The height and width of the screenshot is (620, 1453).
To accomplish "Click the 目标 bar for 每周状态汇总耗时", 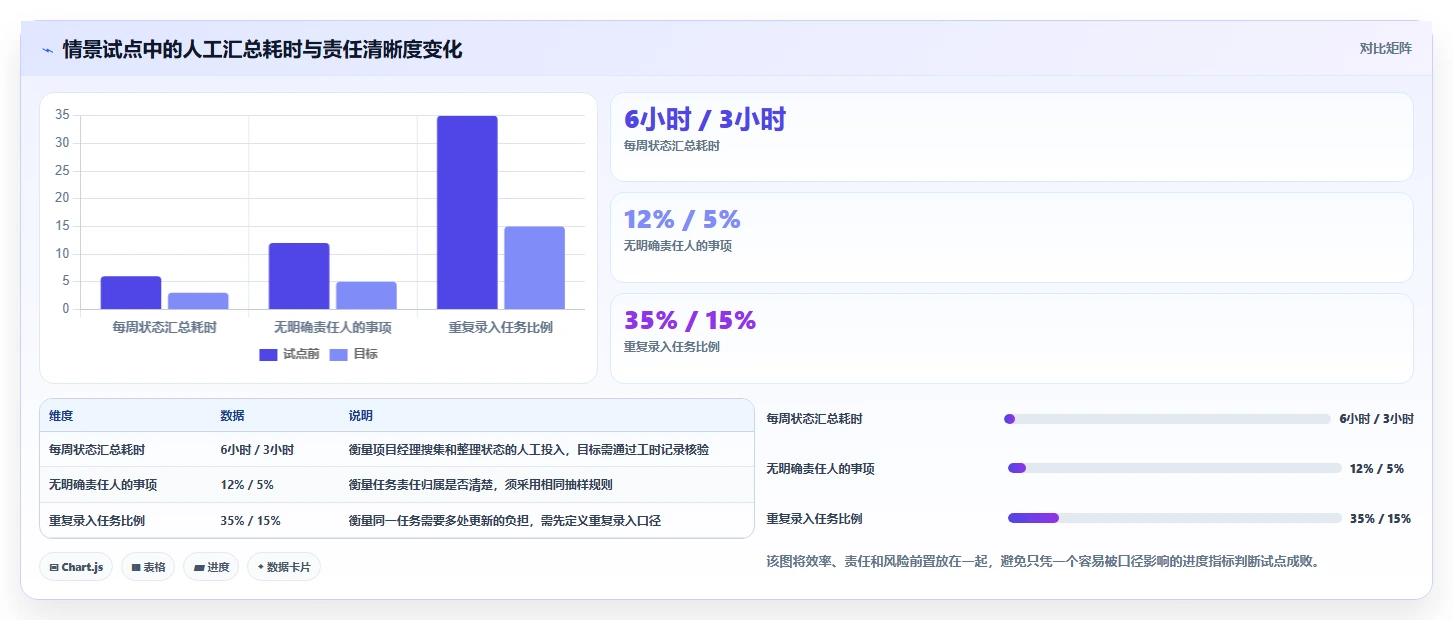I will (x=198, y=301).
